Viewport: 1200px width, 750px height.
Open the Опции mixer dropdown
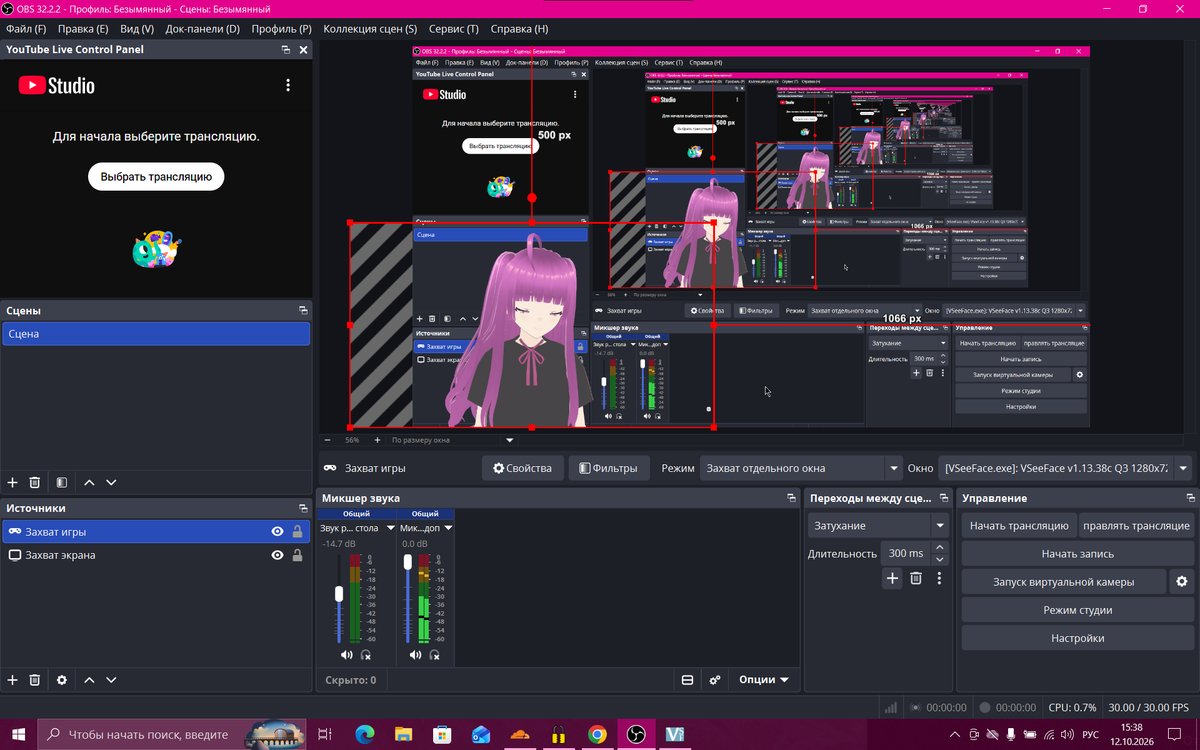coord(763,680)
